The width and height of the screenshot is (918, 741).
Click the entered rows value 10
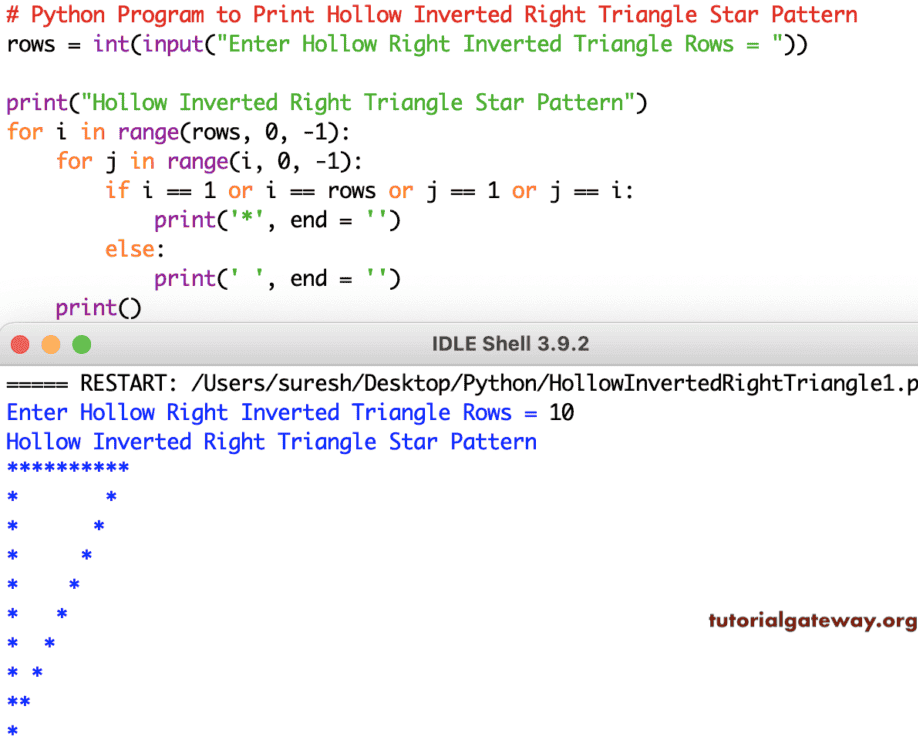point(561,412)
